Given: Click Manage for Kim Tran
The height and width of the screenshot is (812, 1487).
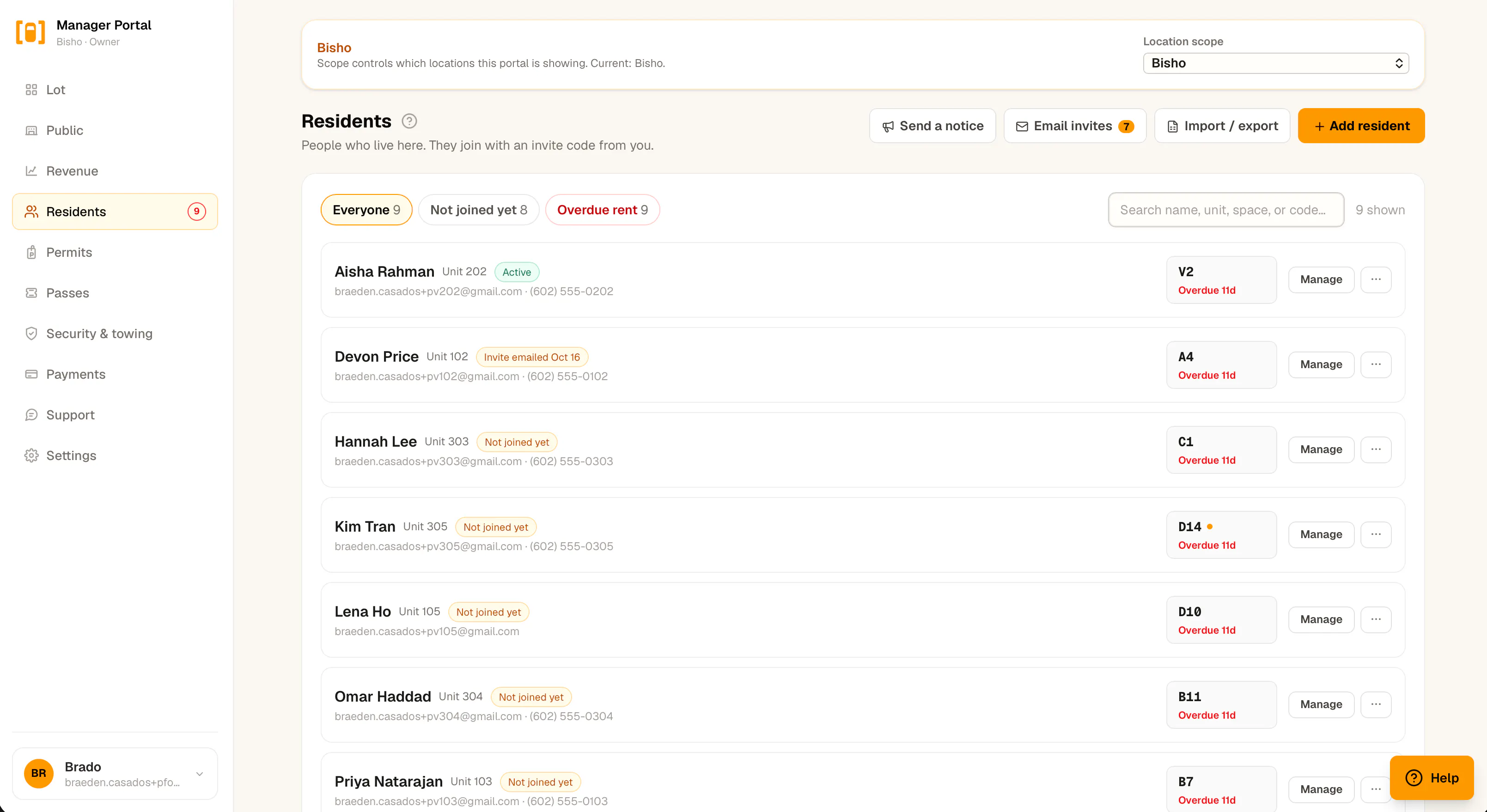Looking at the screenshot, I should [1321, 534].
